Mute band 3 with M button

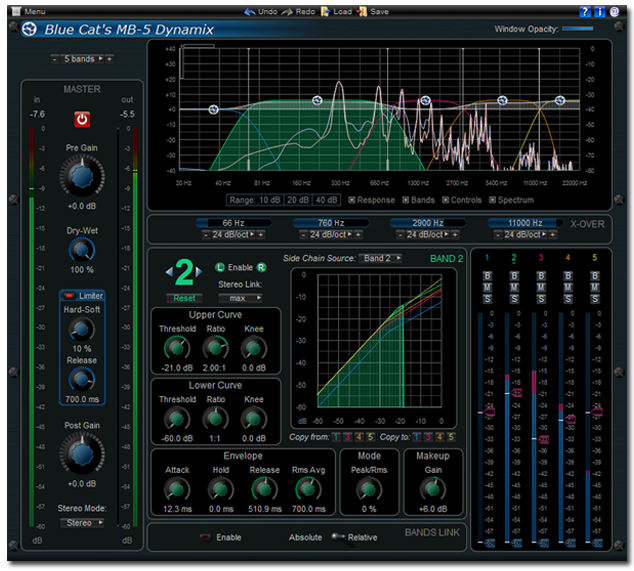click(541, 288)
